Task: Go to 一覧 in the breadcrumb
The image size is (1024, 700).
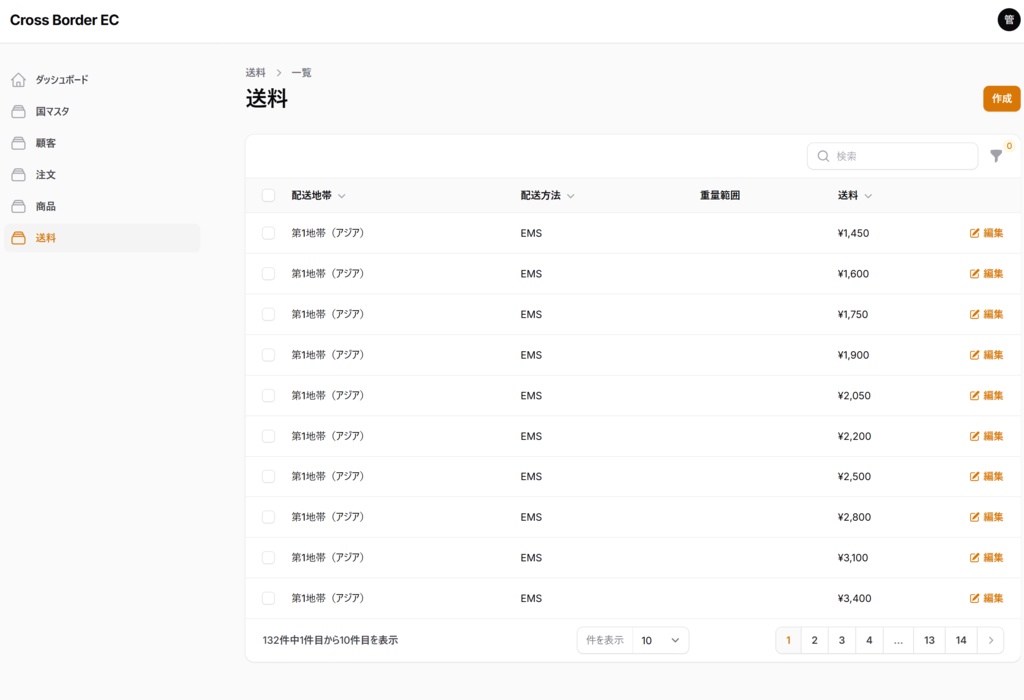Action: (300, 72)
